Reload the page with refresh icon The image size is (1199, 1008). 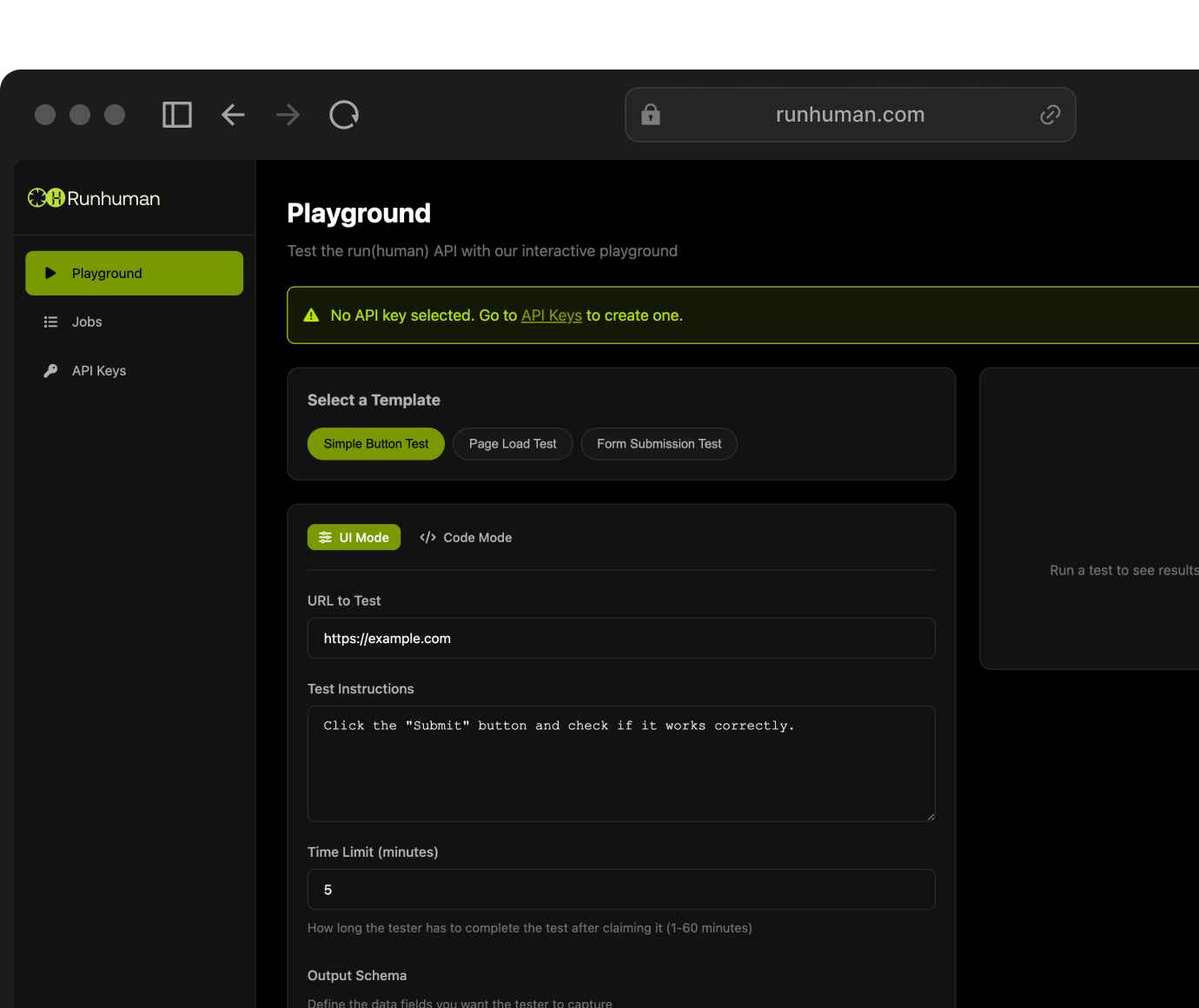pos(344,115)
